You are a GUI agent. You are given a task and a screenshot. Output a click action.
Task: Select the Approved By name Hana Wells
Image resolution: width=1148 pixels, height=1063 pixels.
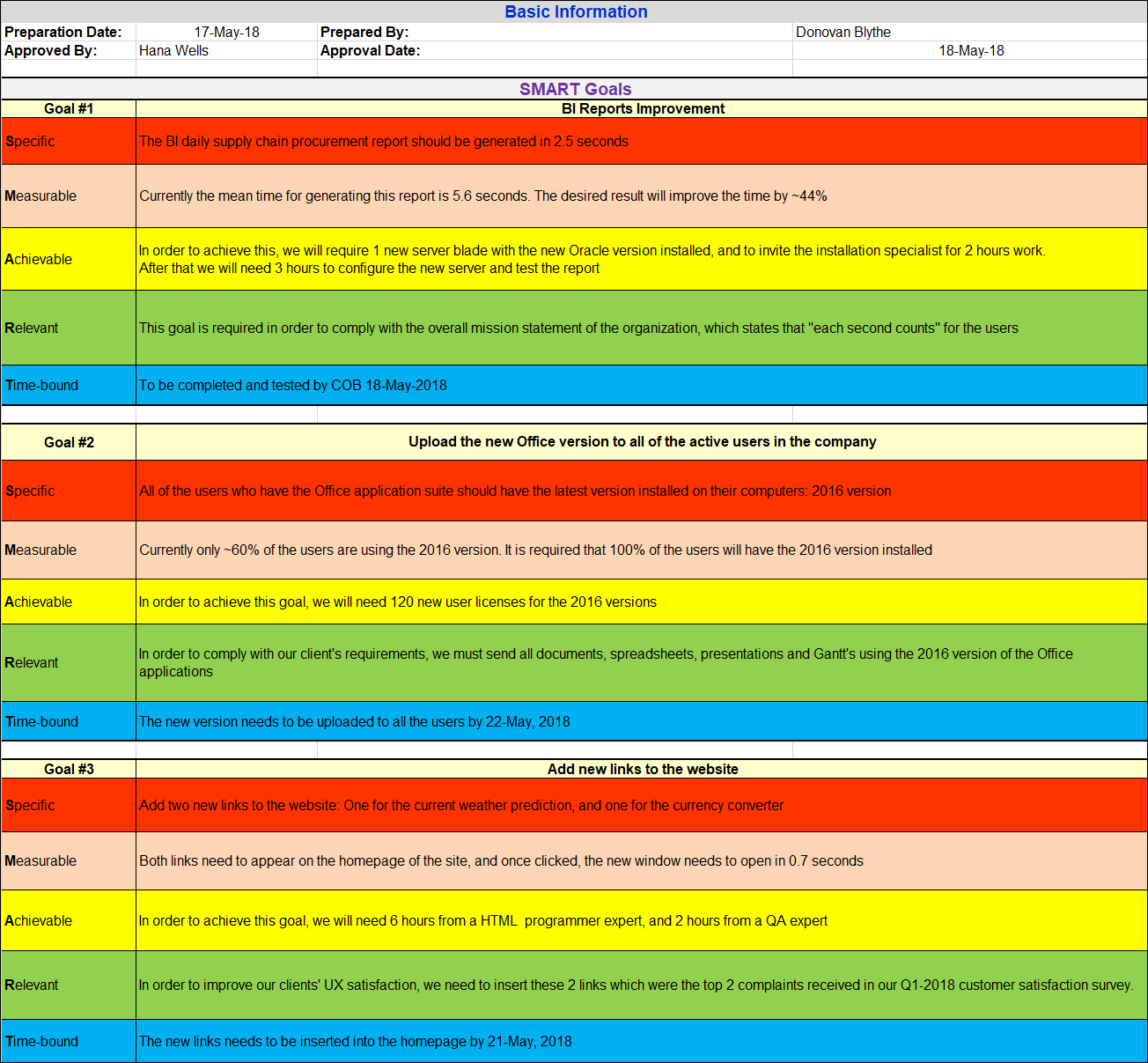click(x=173, y=50)
